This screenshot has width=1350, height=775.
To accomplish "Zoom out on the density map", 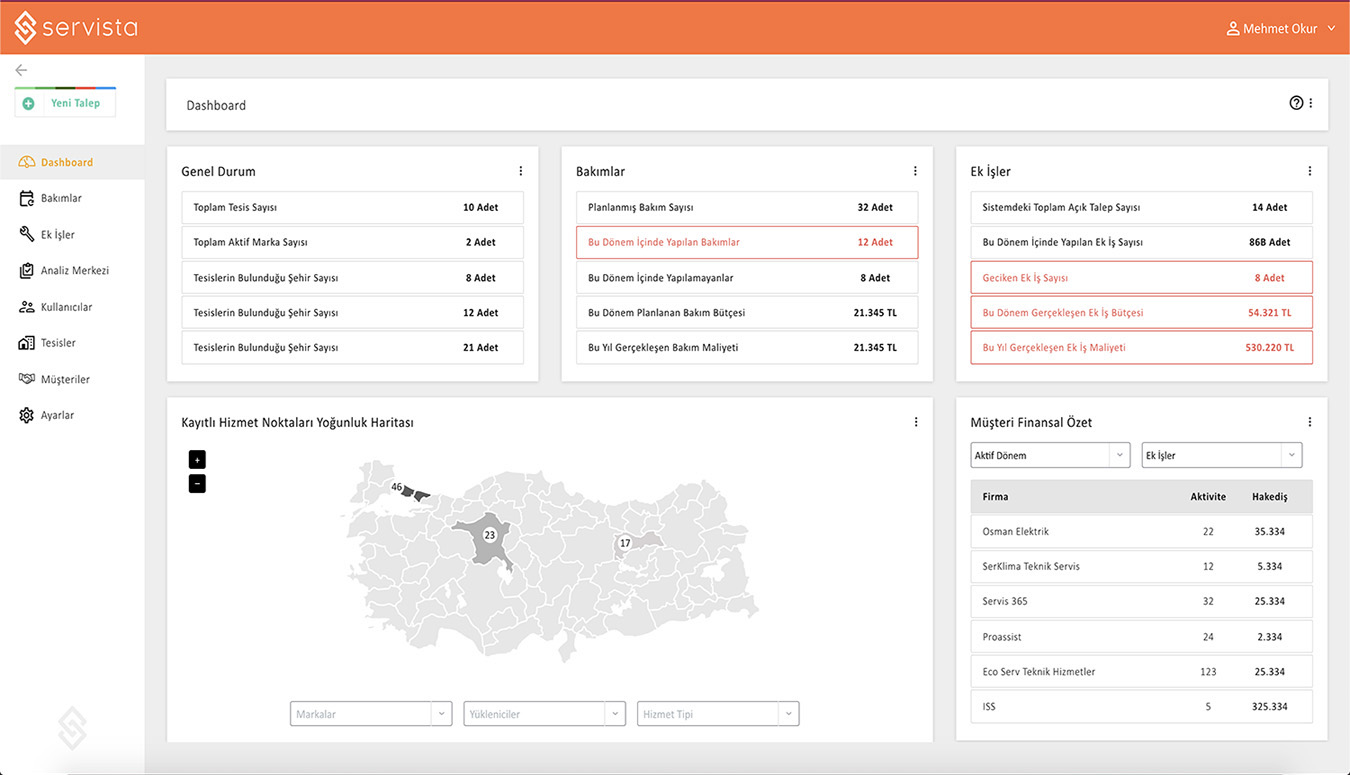I will (x=197, y=484).
